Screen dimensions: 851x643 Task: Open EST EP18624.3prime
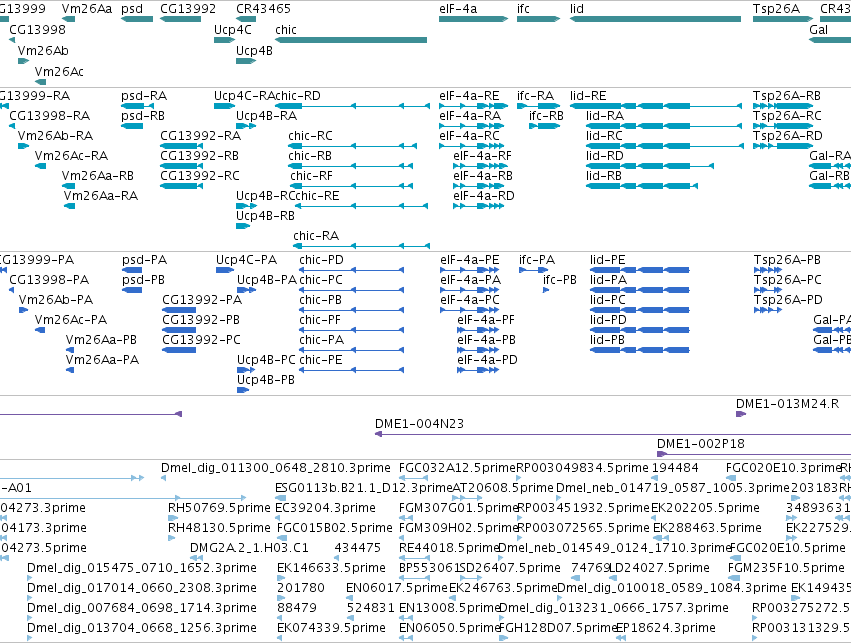(665, 628)
